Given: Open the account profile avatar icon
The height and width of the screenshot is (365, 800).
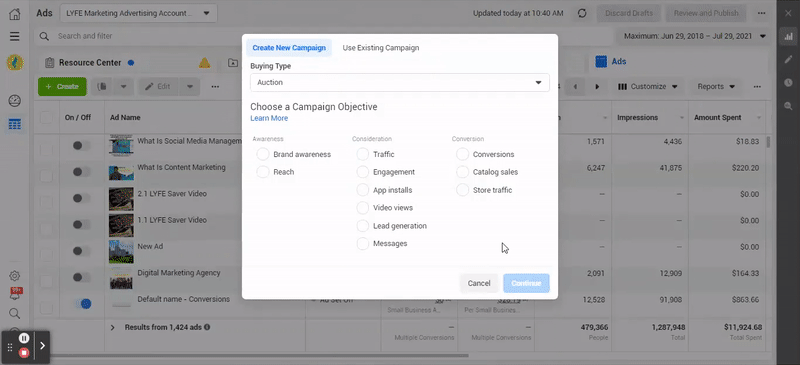Looking at the screenshot, I should [15, 62].
